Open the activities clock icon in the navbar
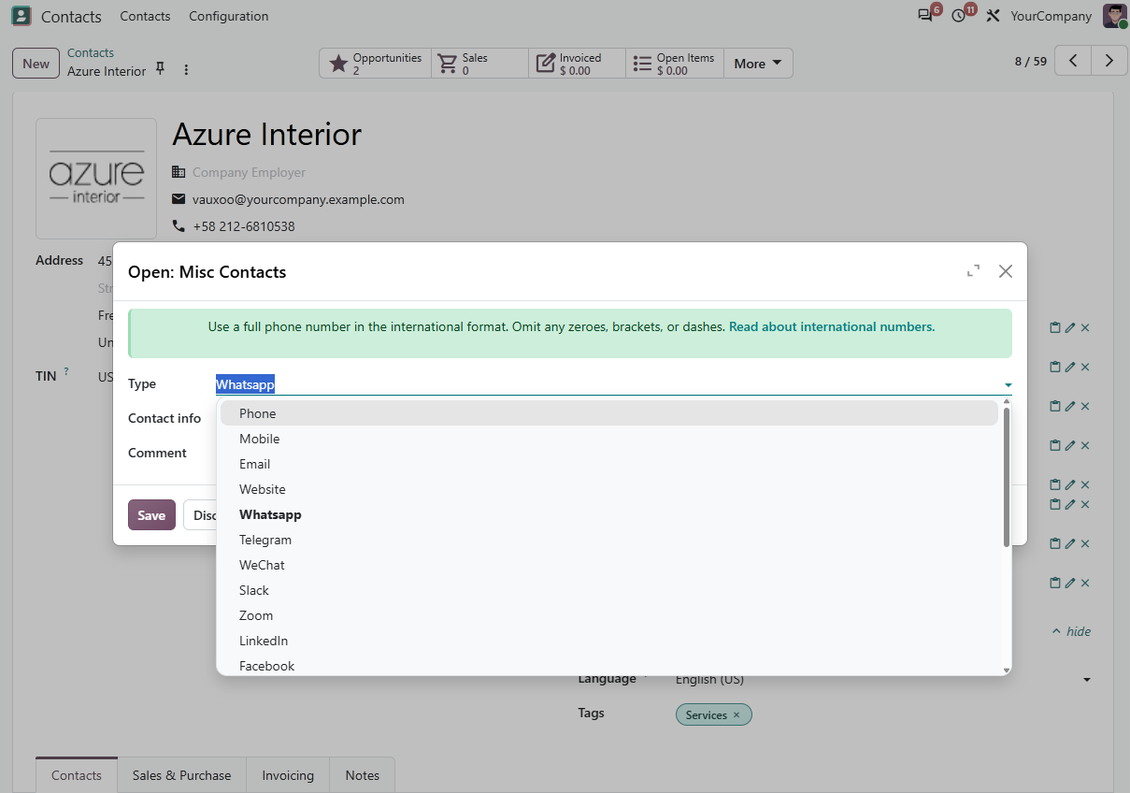Image resolution: width=1130 pixels, height=793 pixels. (959, 15)
